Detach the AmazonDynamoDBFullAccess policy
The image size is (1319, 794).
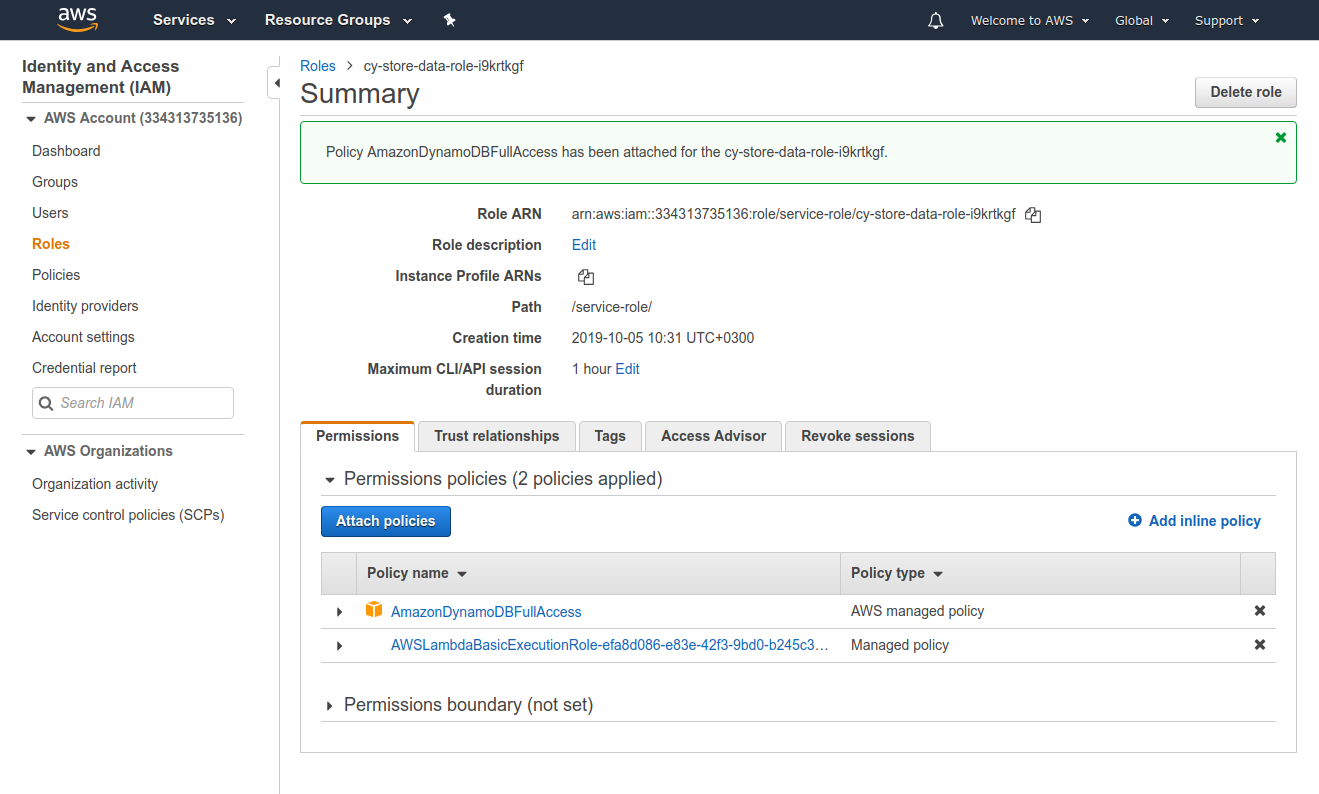(x=1260, y=611)
